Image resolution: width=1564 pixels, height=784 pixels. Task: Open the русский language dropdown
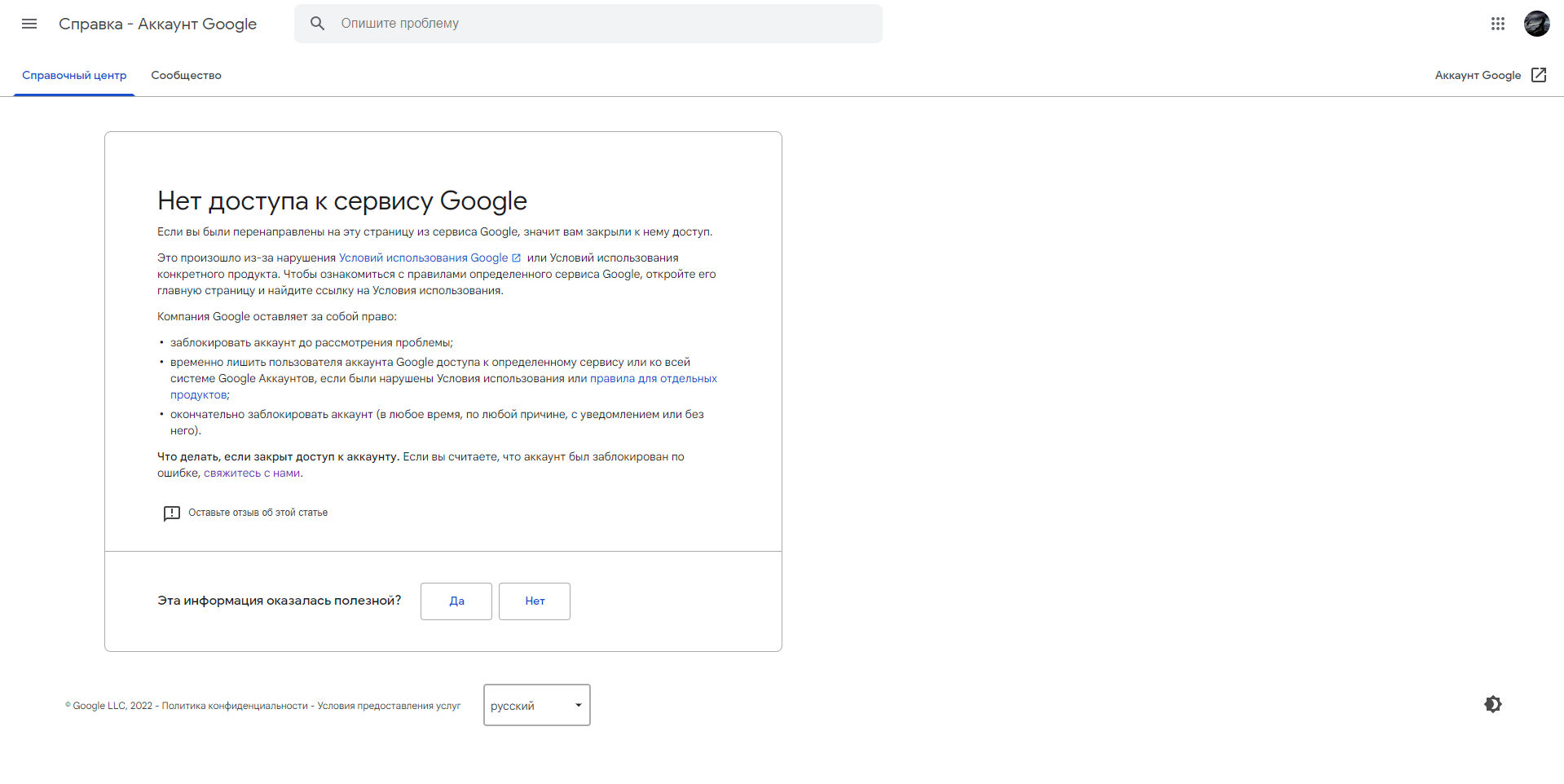click(x=537, y=705)
